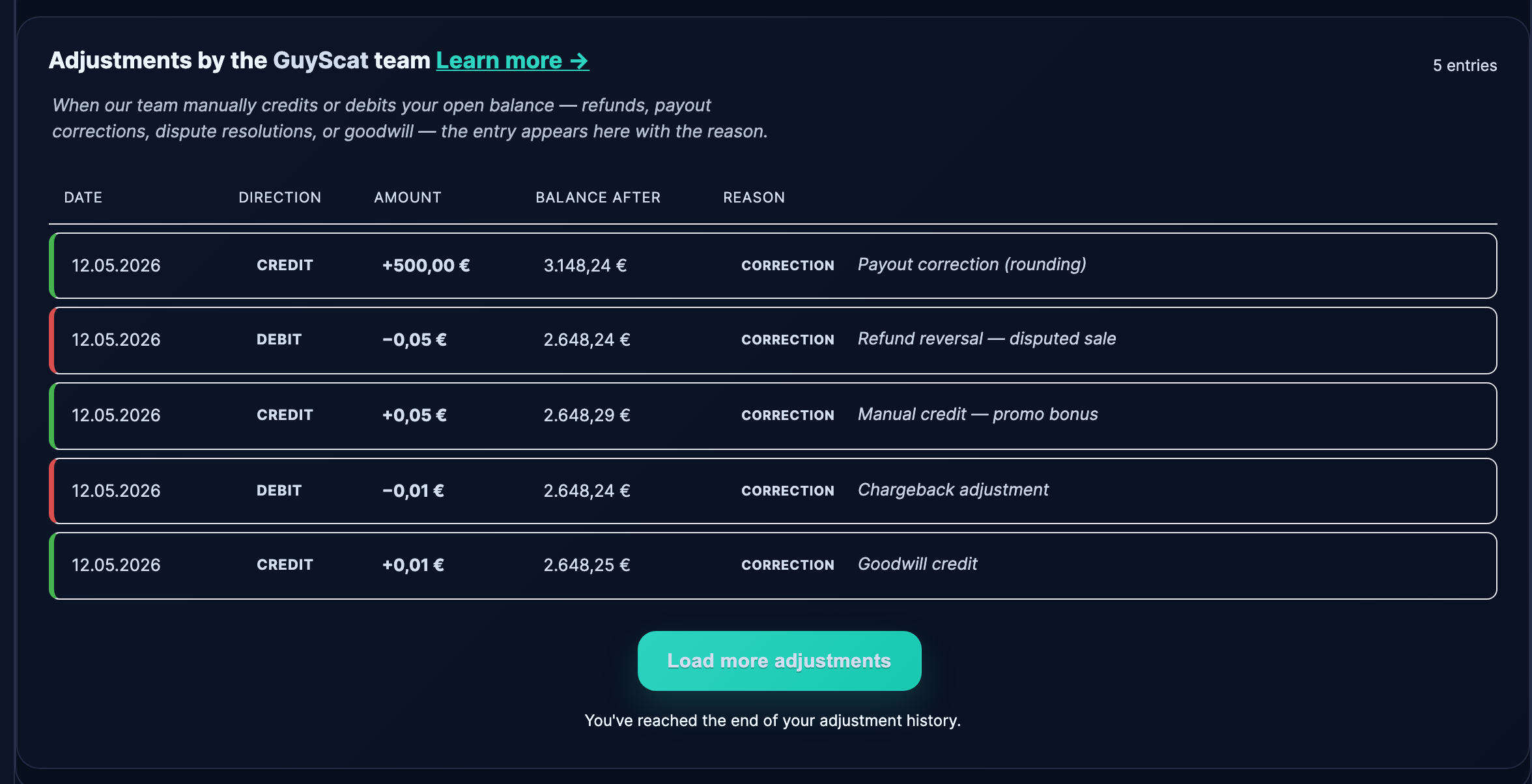This screenshot has height=784, width=1532.
Task: Click balance 2.648,25 €
Action: click(x=587, y=565)
